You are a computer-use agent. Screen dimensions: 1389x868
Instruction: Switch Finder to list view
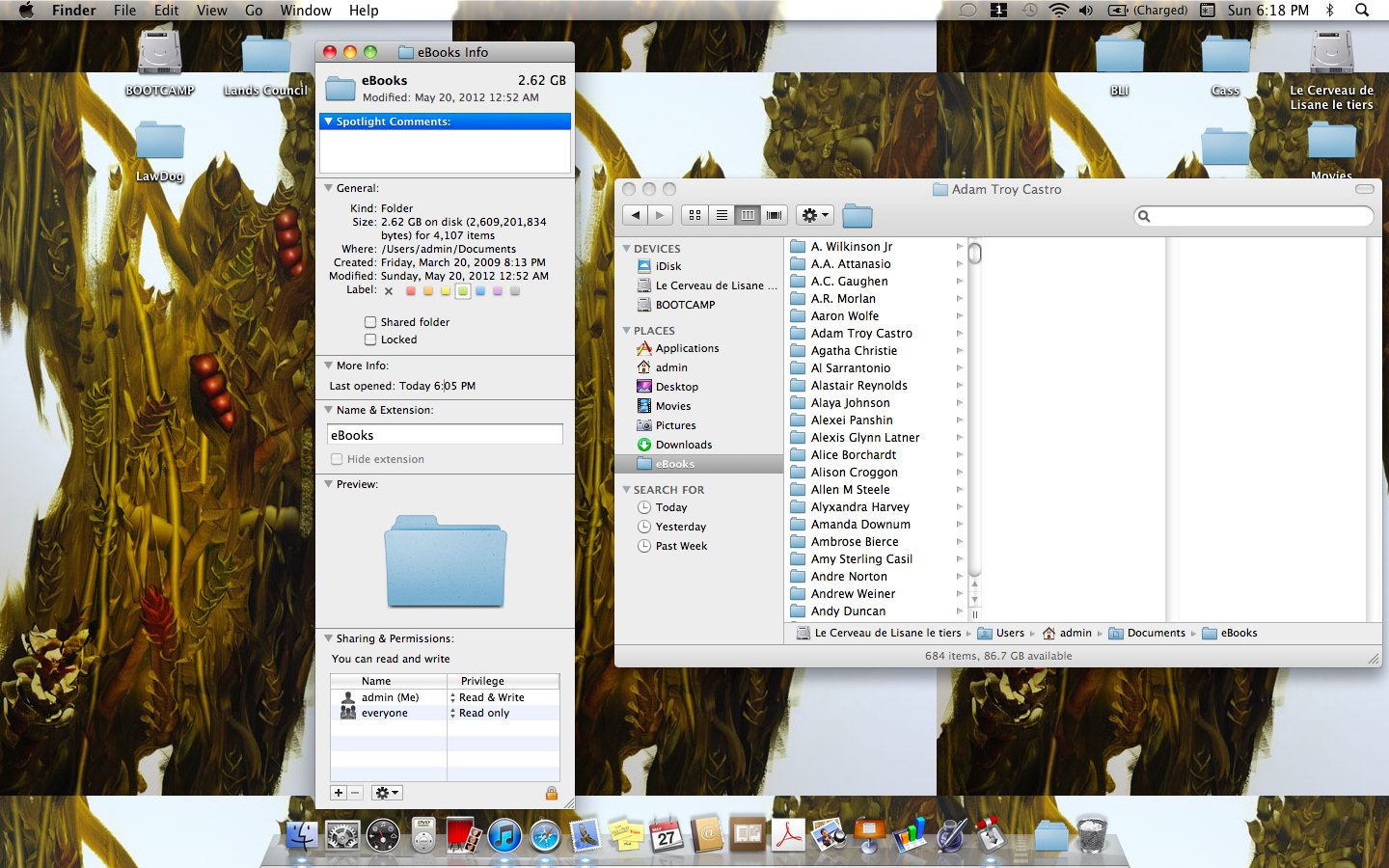pos(722,215)
